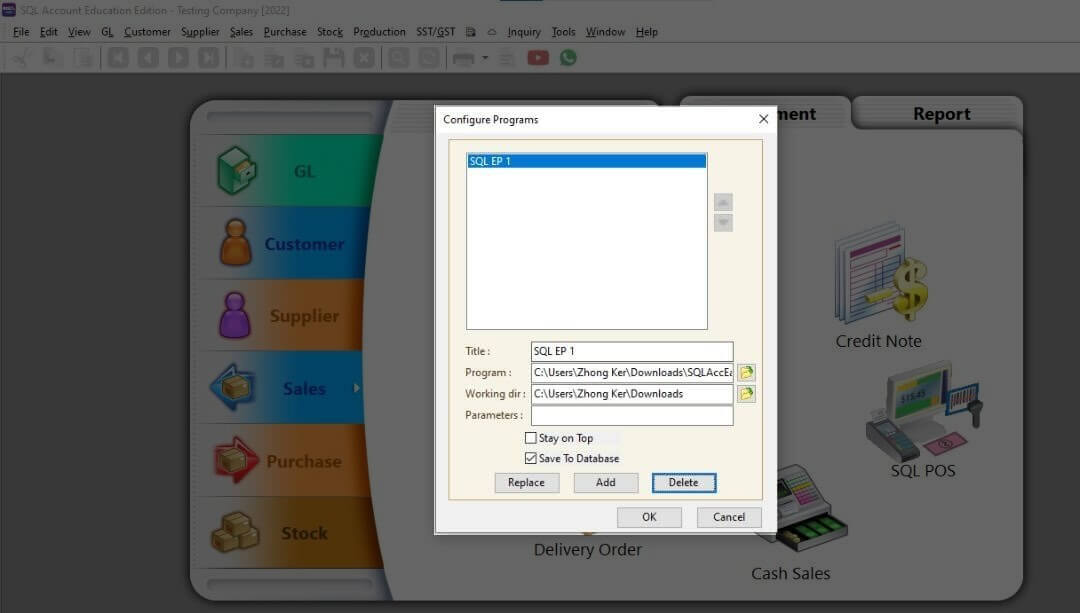
Task: Expand Sales submenu arrow in side panel
Action: (x=356, y=388)
